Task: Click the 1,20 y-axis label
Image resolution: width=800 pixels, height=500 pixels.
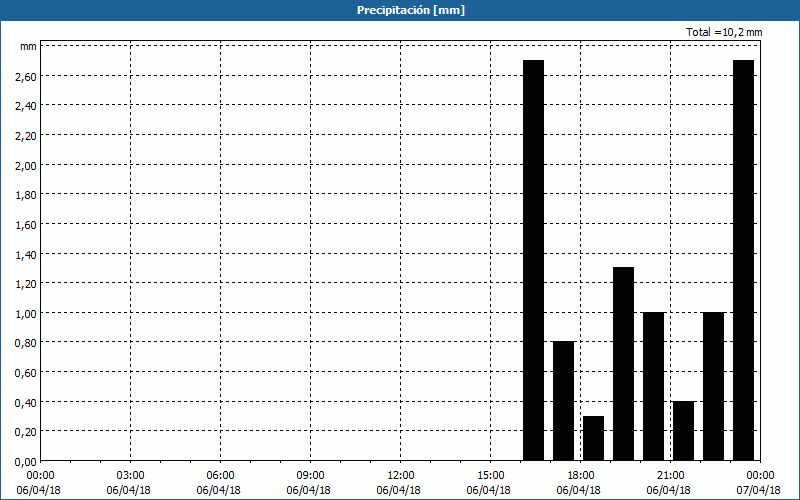Action: click(26, 284)
